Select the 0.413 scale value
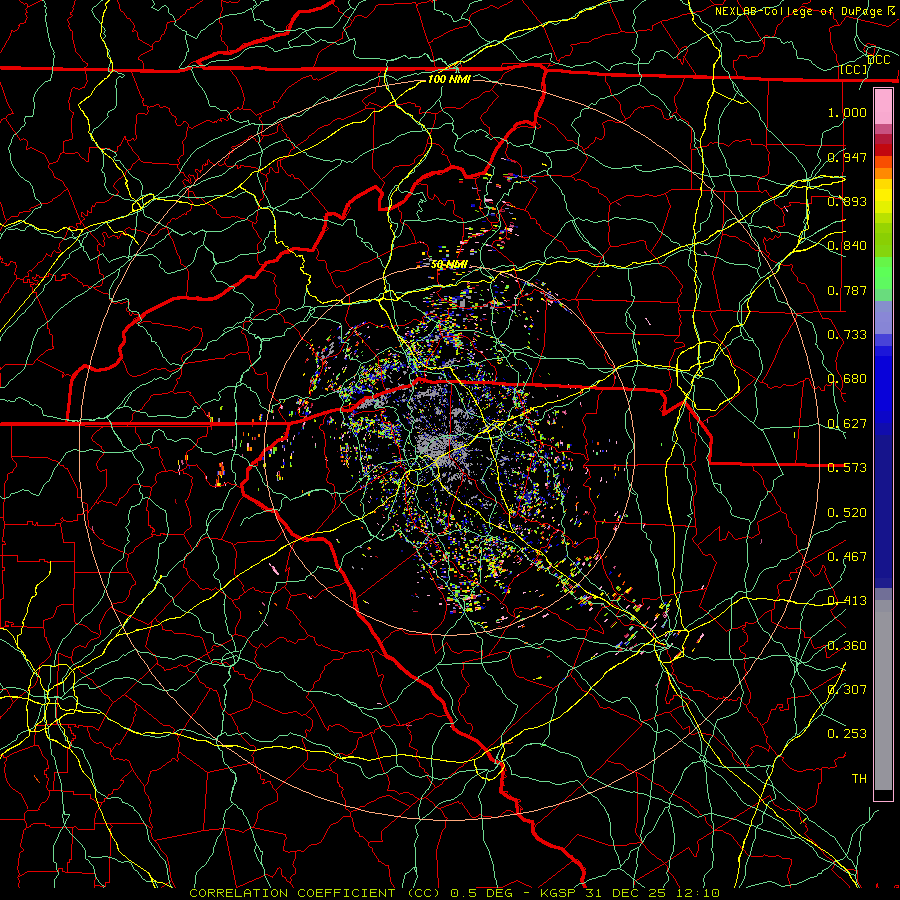 (847, 601)
